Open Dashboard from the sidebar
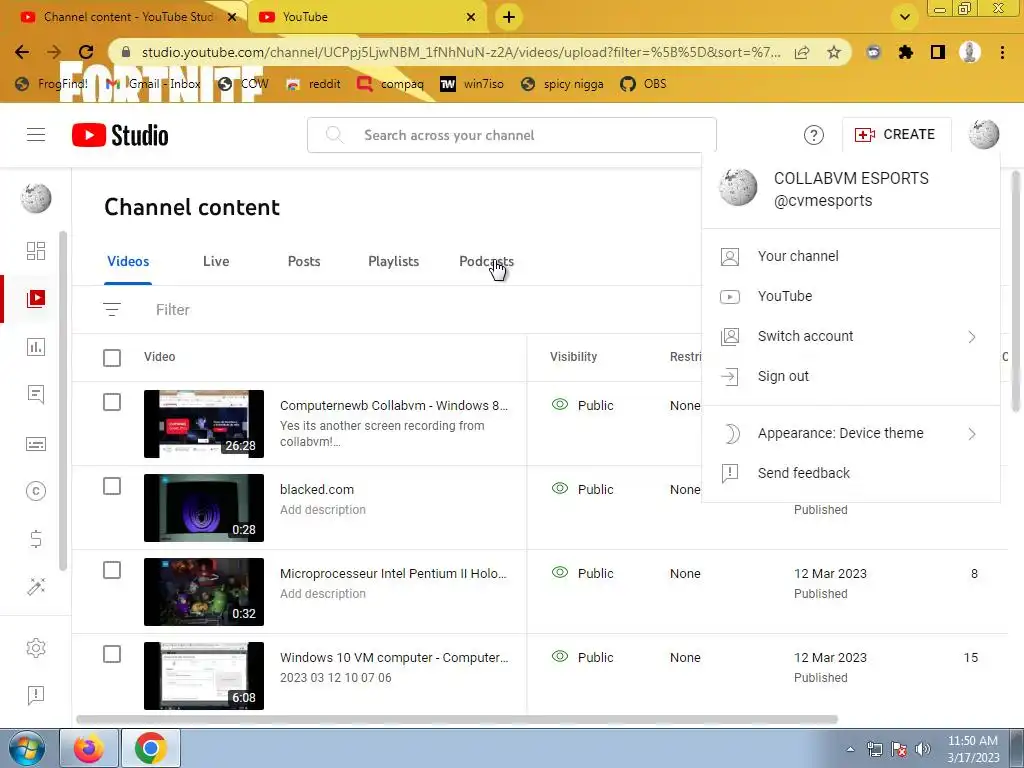The width and height of the screenshot is (1024, 768). (x=36, y=251)
